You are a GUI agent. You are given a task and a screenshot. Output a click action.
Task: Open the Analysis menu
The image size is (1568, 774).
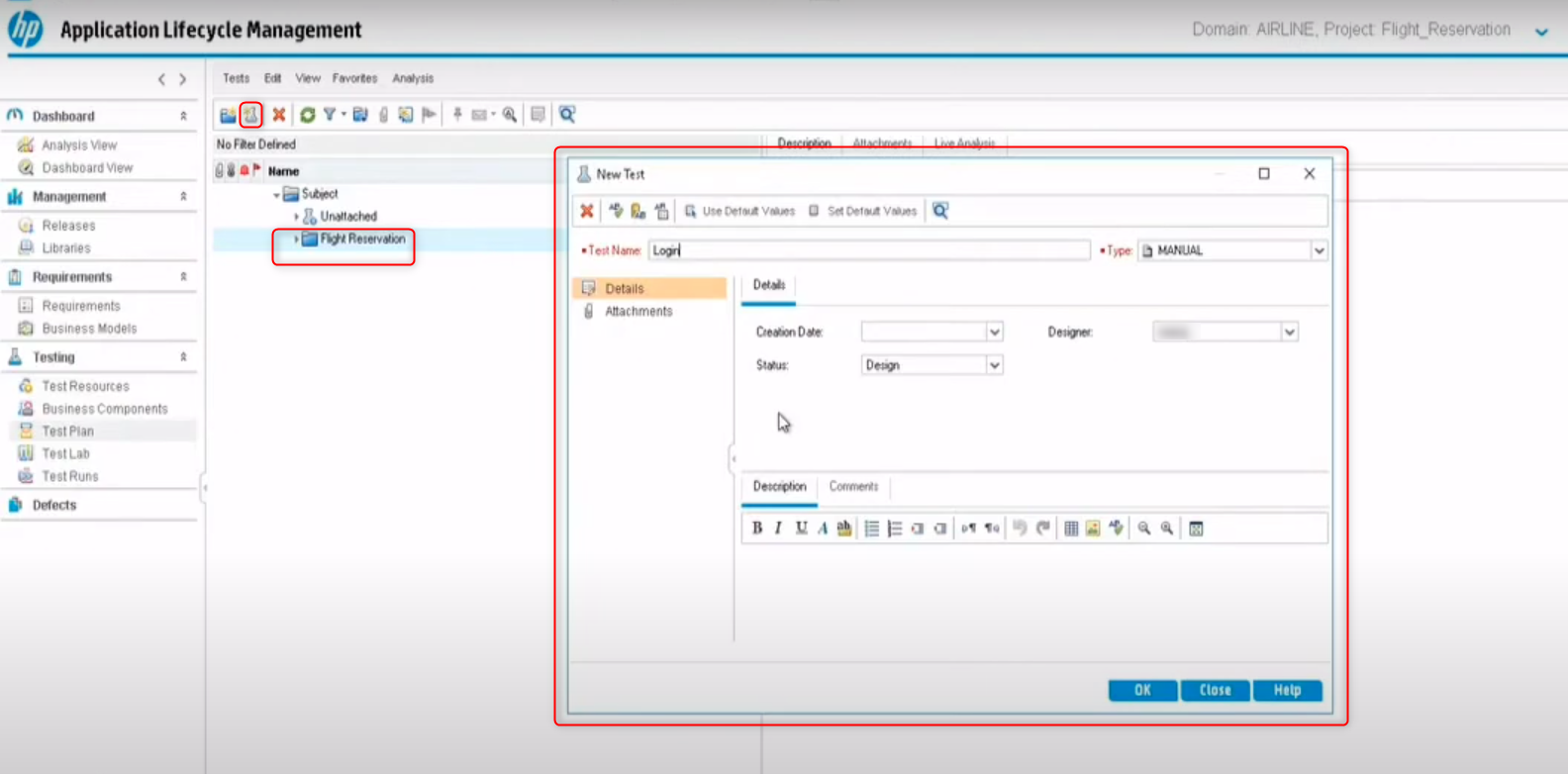click(413, 78)
